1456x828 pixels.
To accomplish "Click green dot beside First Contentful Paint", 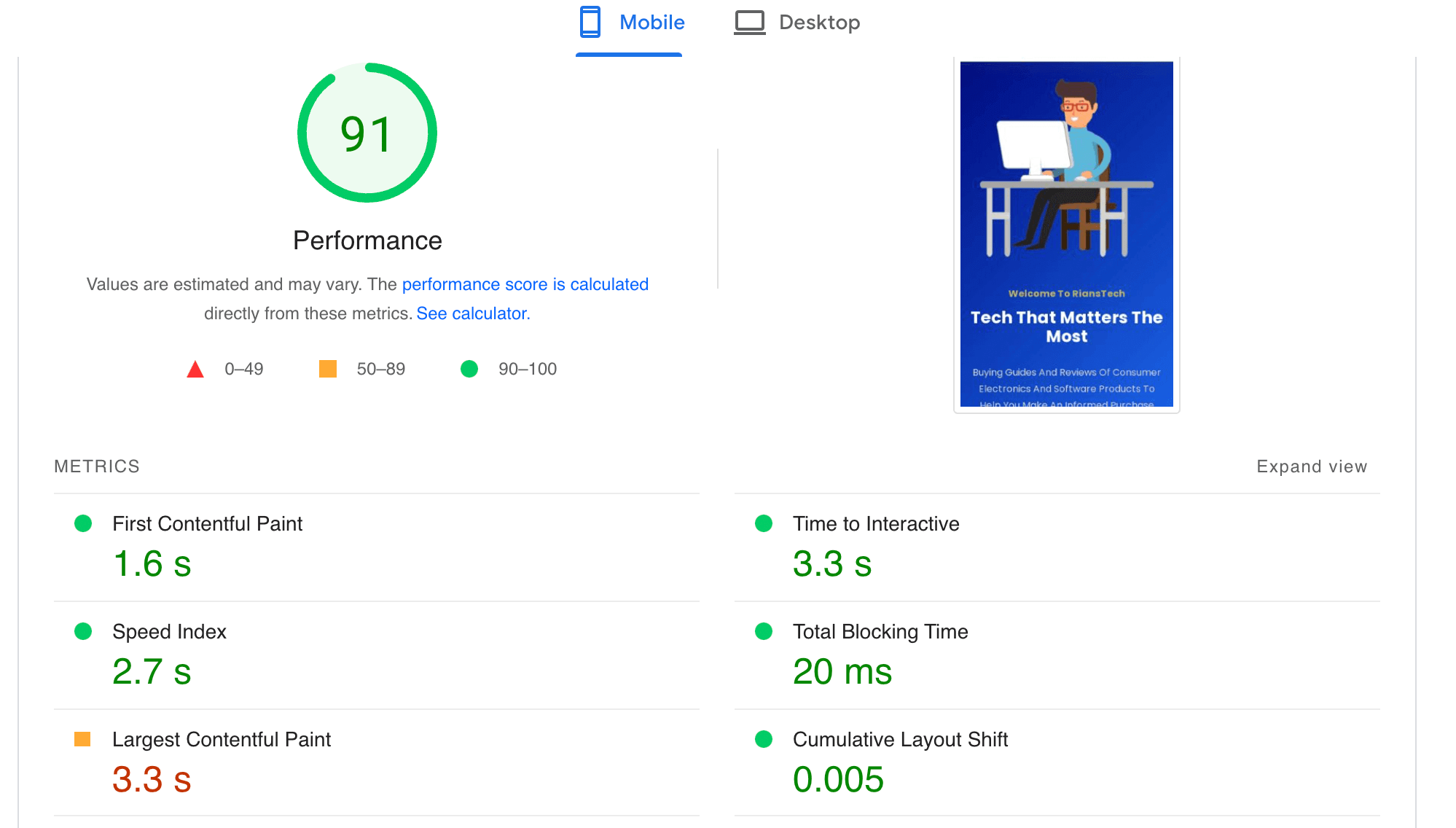I will (83, 523).
